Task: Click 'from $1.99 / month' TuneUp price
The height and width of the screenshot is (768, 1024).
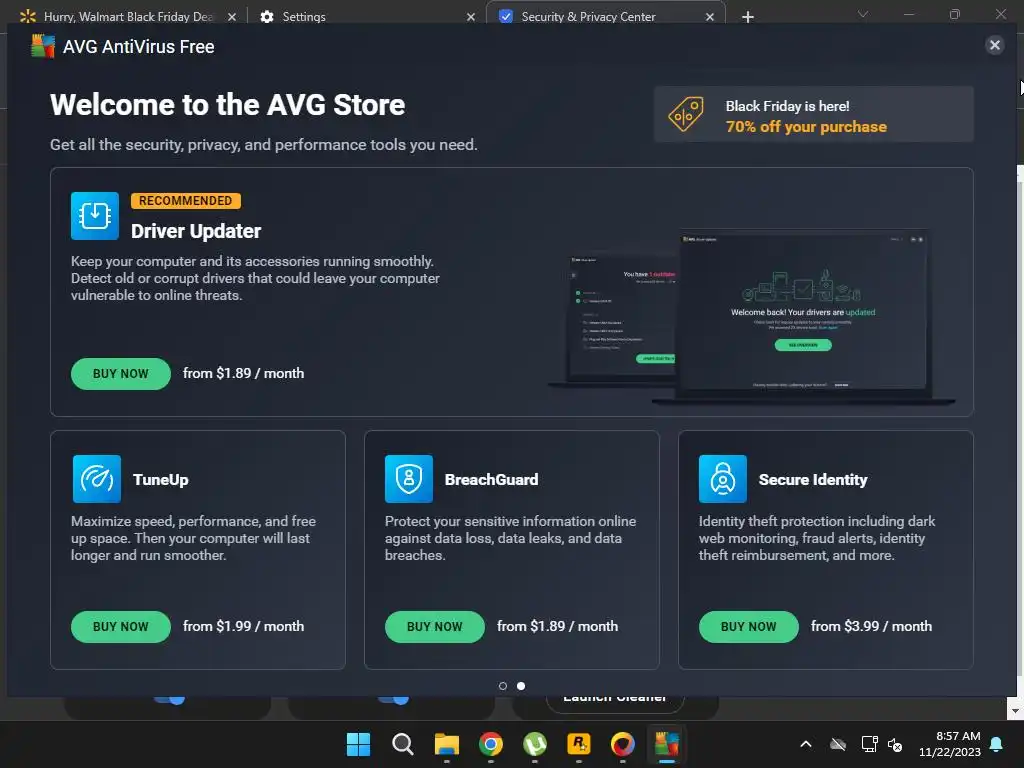Action: pyautogui.click(x=244, y=626)
